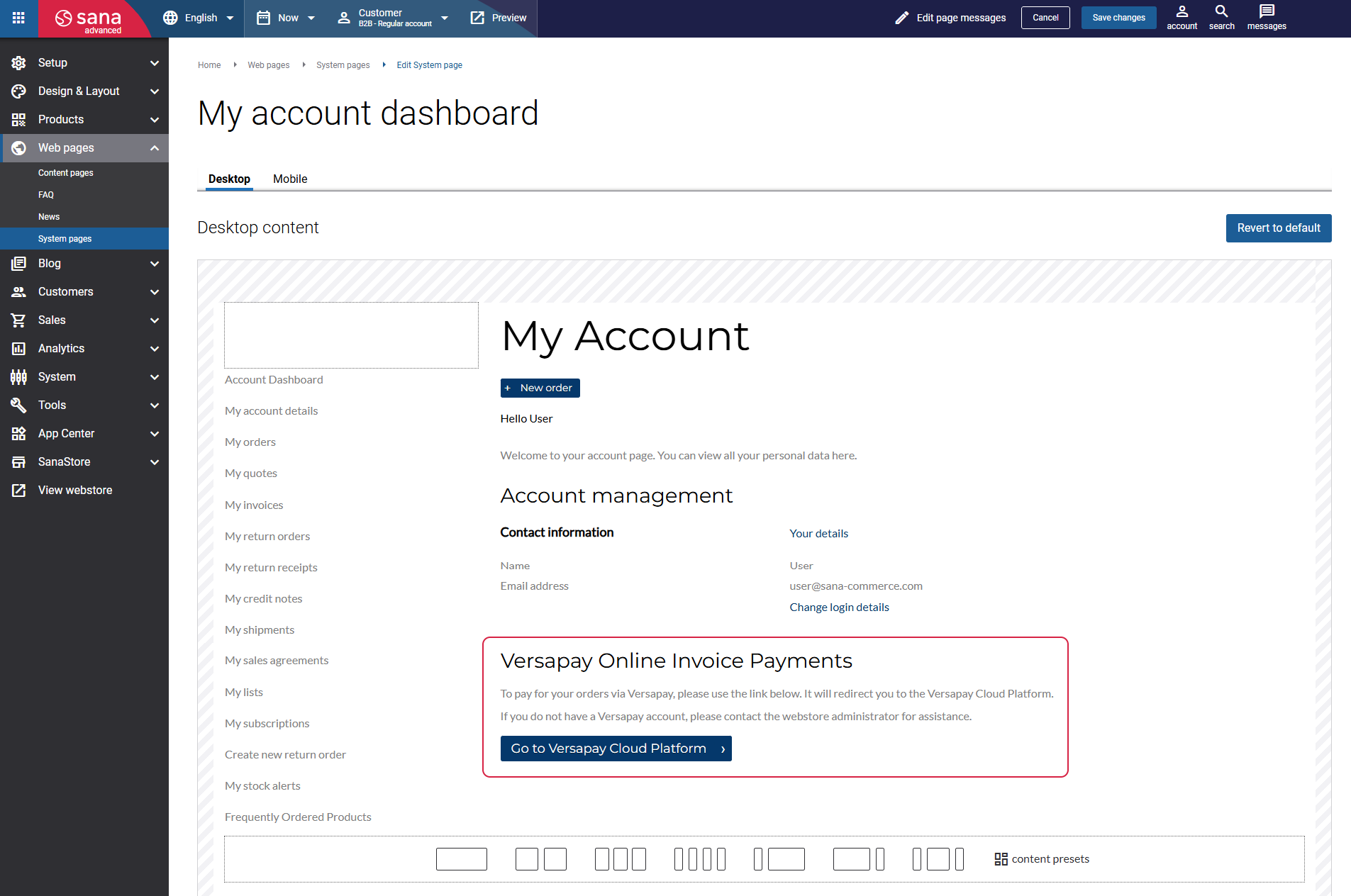
Task: Click the System pages breadcrumb link
Action: pyautogui.click(x=343, y=65)
